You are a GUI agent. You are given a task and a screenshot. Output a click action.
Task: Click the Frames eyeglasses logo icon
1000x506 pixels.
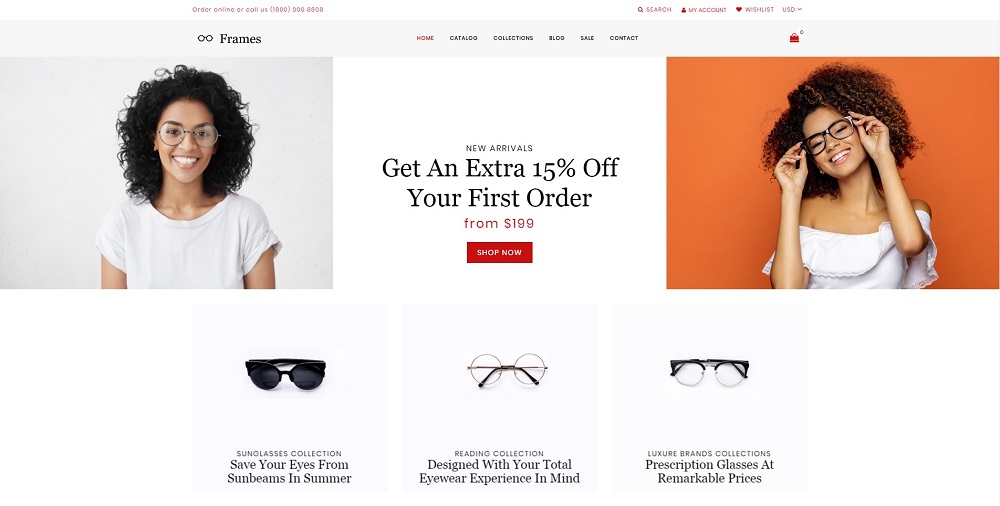[205, 38]
